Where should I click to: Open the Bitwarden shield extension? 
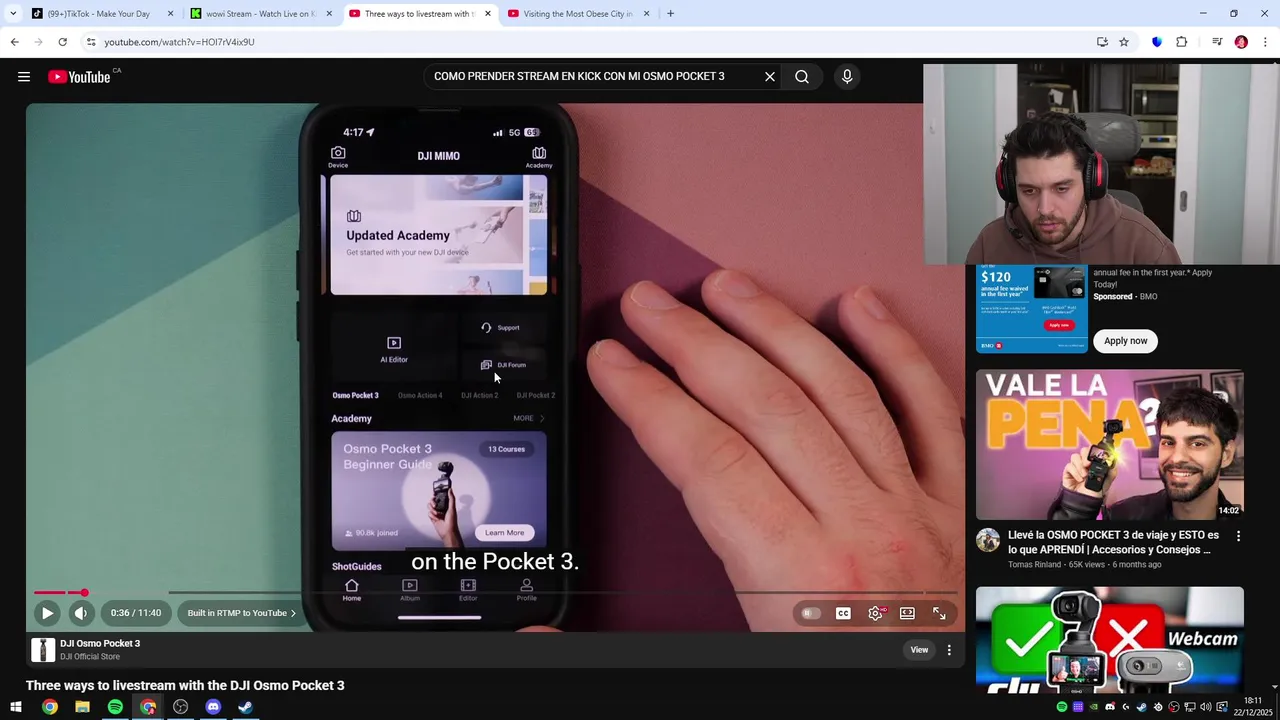1157,42
